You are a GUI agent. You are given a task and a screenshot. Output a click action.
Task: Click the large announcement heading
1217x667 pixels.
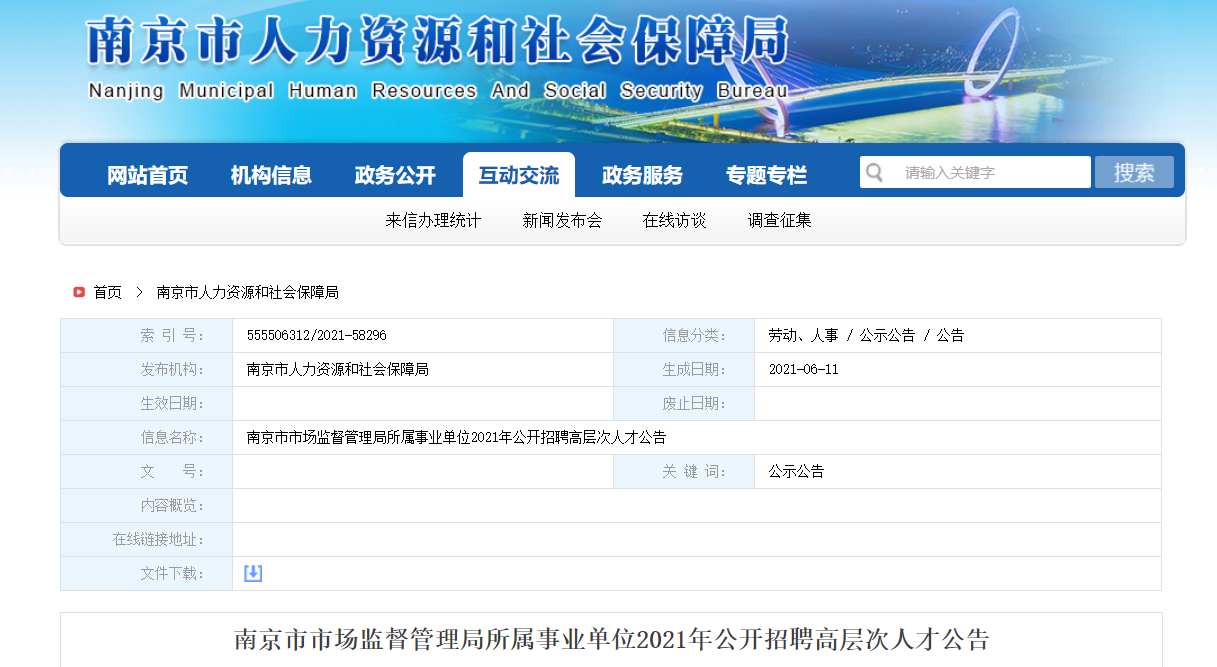click(x=611, y=640)
